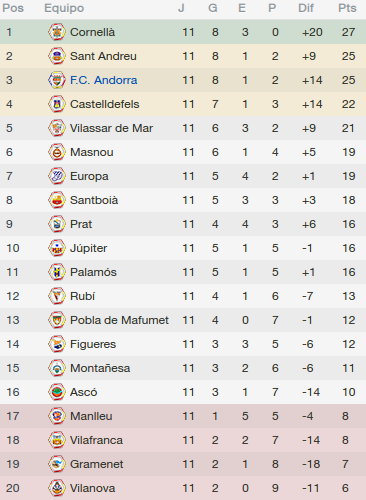Select the Gramenet badge icon
Viewport: 366px width, 500px height.
(x=57, y=464)
